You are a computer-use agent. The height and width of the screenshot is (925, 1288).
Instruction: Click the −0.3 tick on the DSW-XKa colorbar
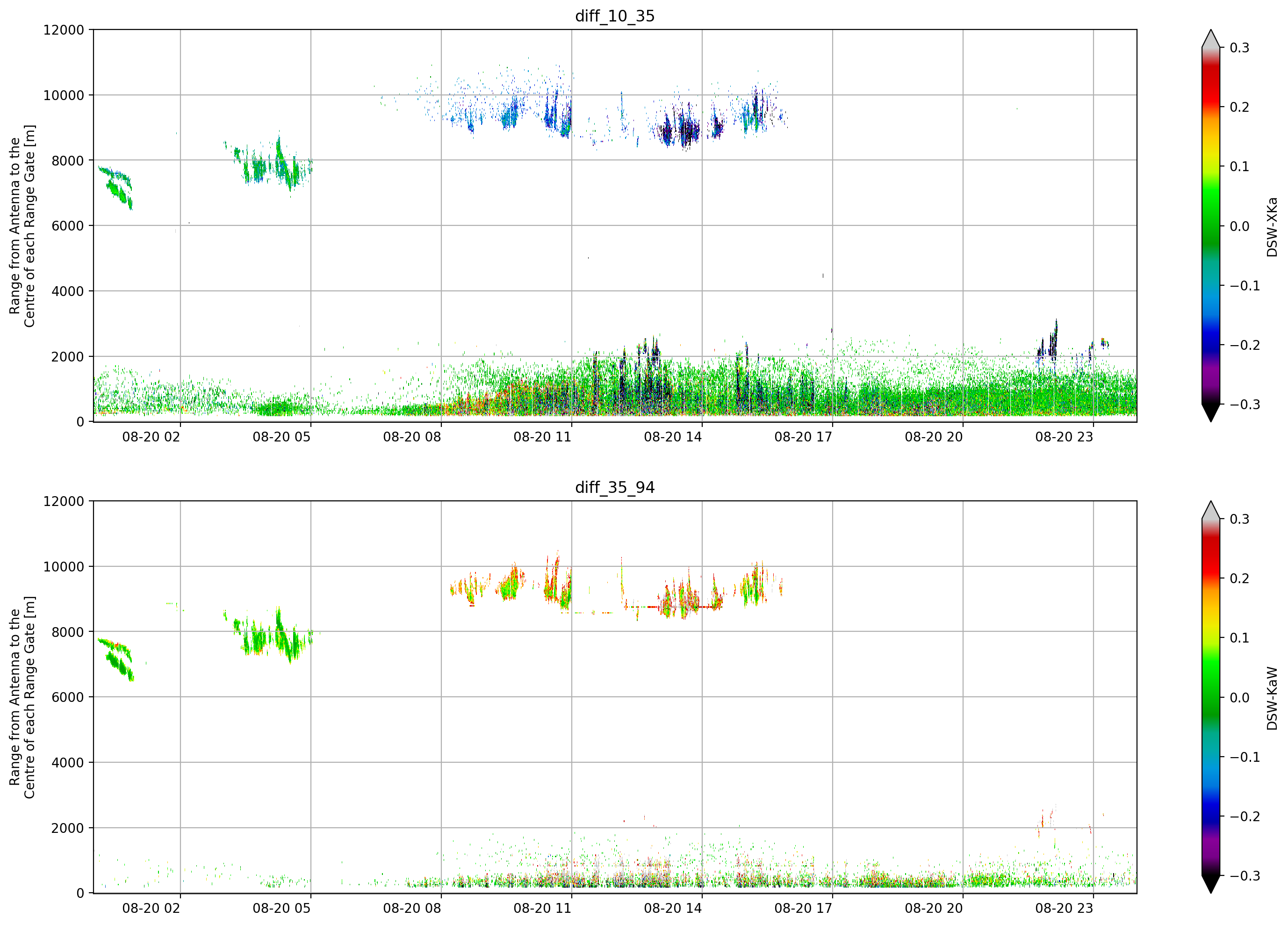(x=1245, y=405)
